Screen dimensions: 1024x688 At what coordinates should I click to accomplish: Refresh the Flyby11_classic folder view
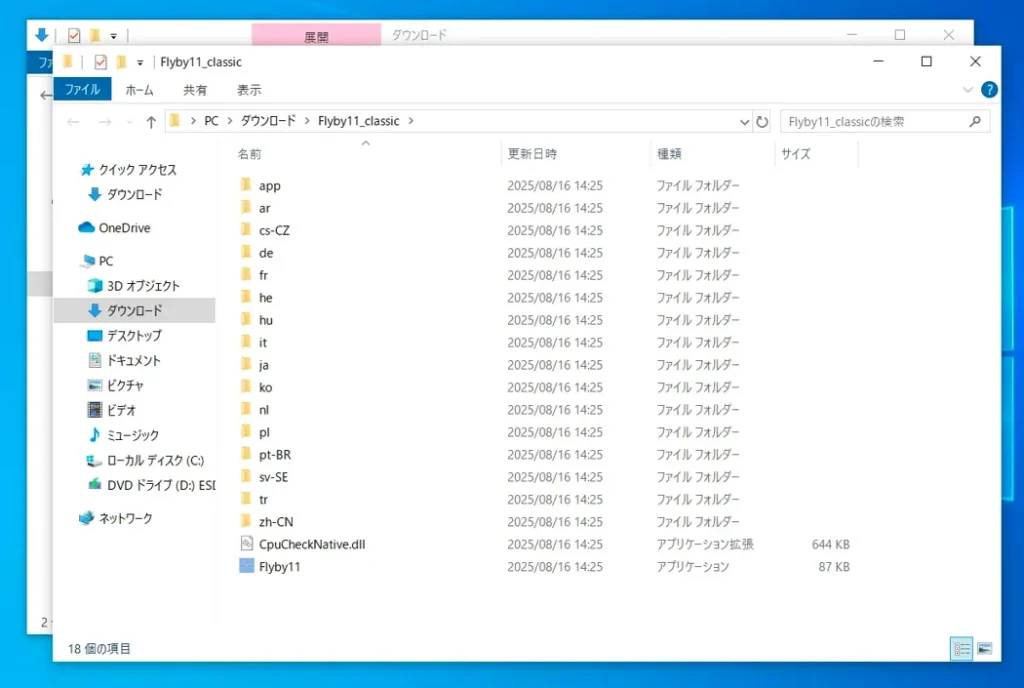click(762, 121)
